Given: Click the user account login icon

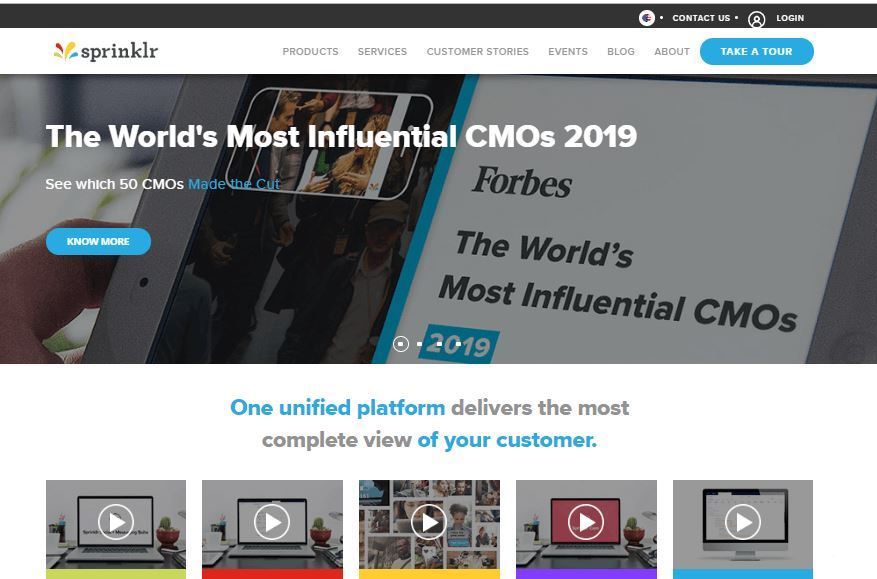Looking at the screenshot, I should click(x=756, y=19).
